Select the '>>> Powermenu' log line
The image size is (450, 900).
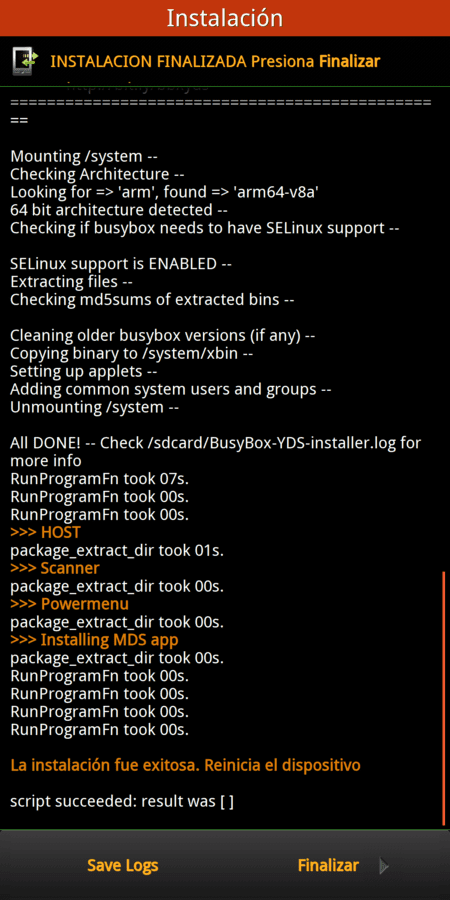pyautogui.click(x=69, y=604)
